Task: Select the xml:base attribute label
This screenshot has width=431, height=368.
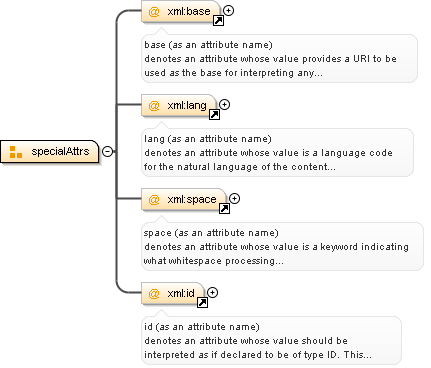Action: click(189, 11)
